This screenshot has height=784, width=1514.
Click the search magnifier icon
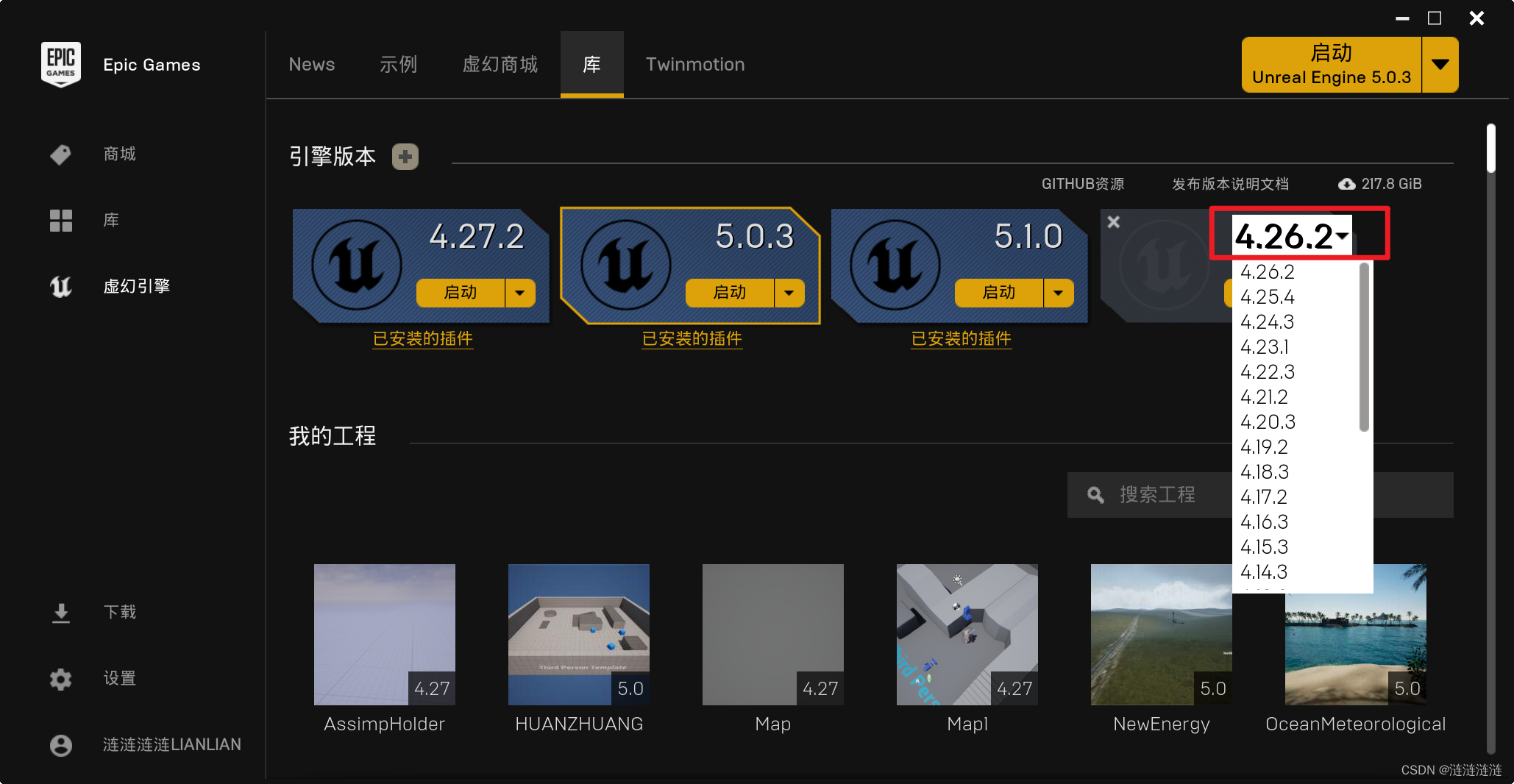click(1095, 495)
